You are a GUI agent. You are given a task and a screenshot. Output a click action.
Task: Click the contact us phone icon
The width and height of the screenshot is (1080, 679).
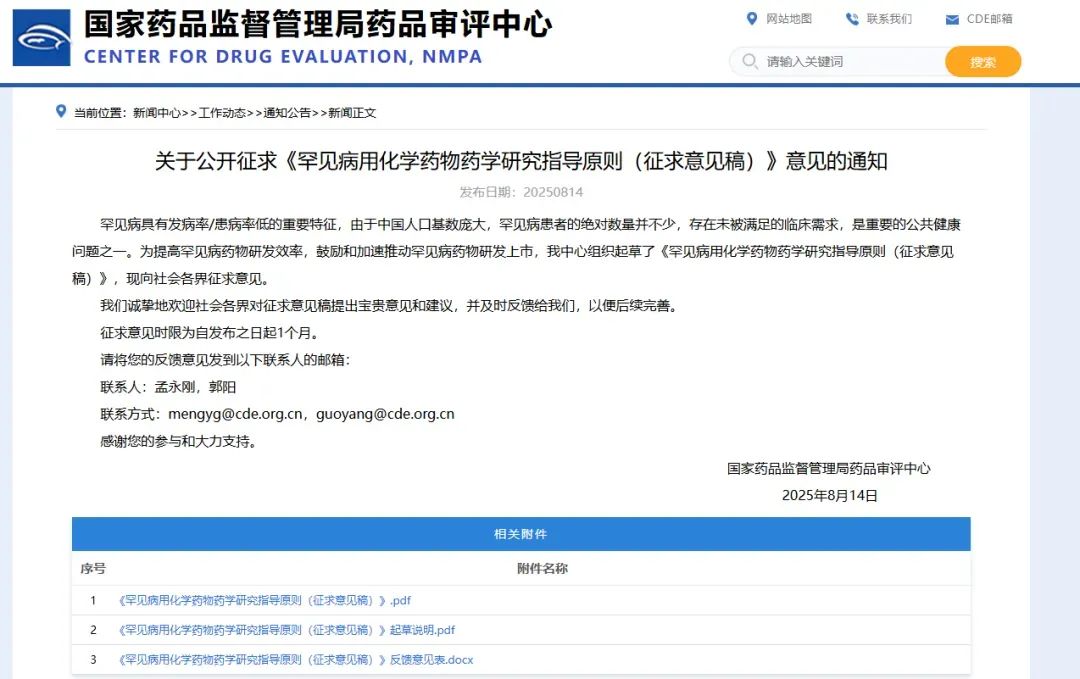click(x=852, y=19)
